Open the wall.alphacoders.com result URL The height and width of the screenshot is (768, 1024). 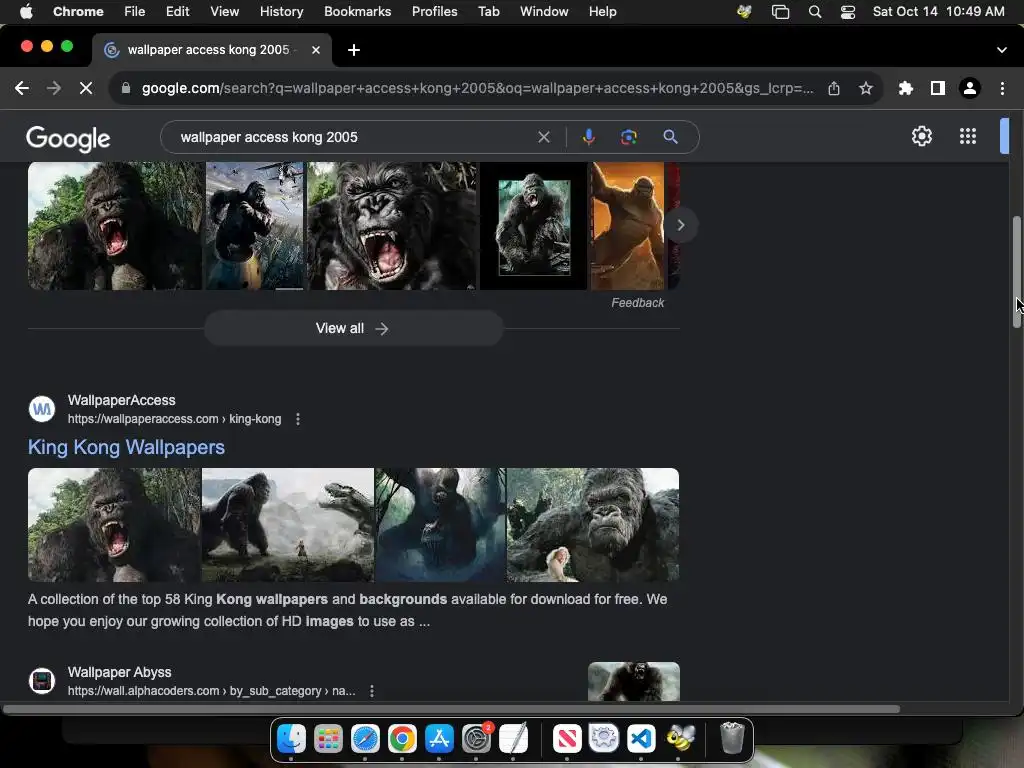point(212,691)
